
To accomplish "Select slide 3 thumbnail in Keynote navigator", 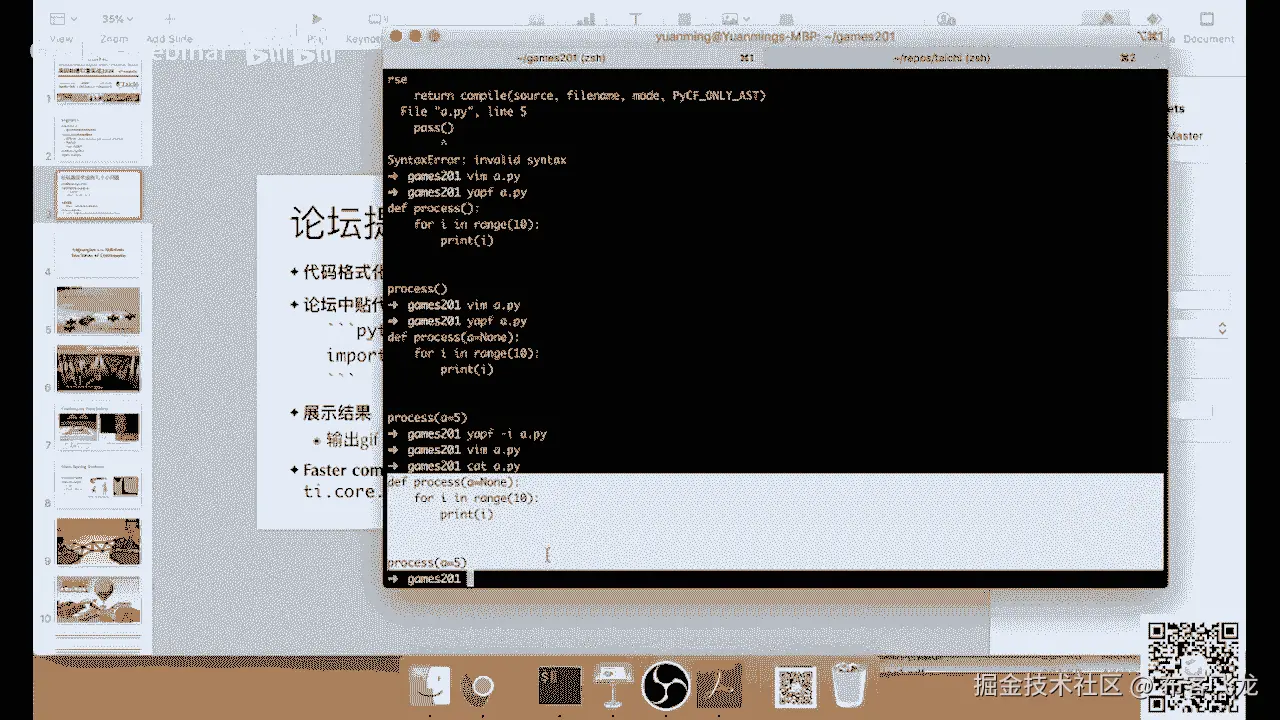I will click(x=98, y=194).
